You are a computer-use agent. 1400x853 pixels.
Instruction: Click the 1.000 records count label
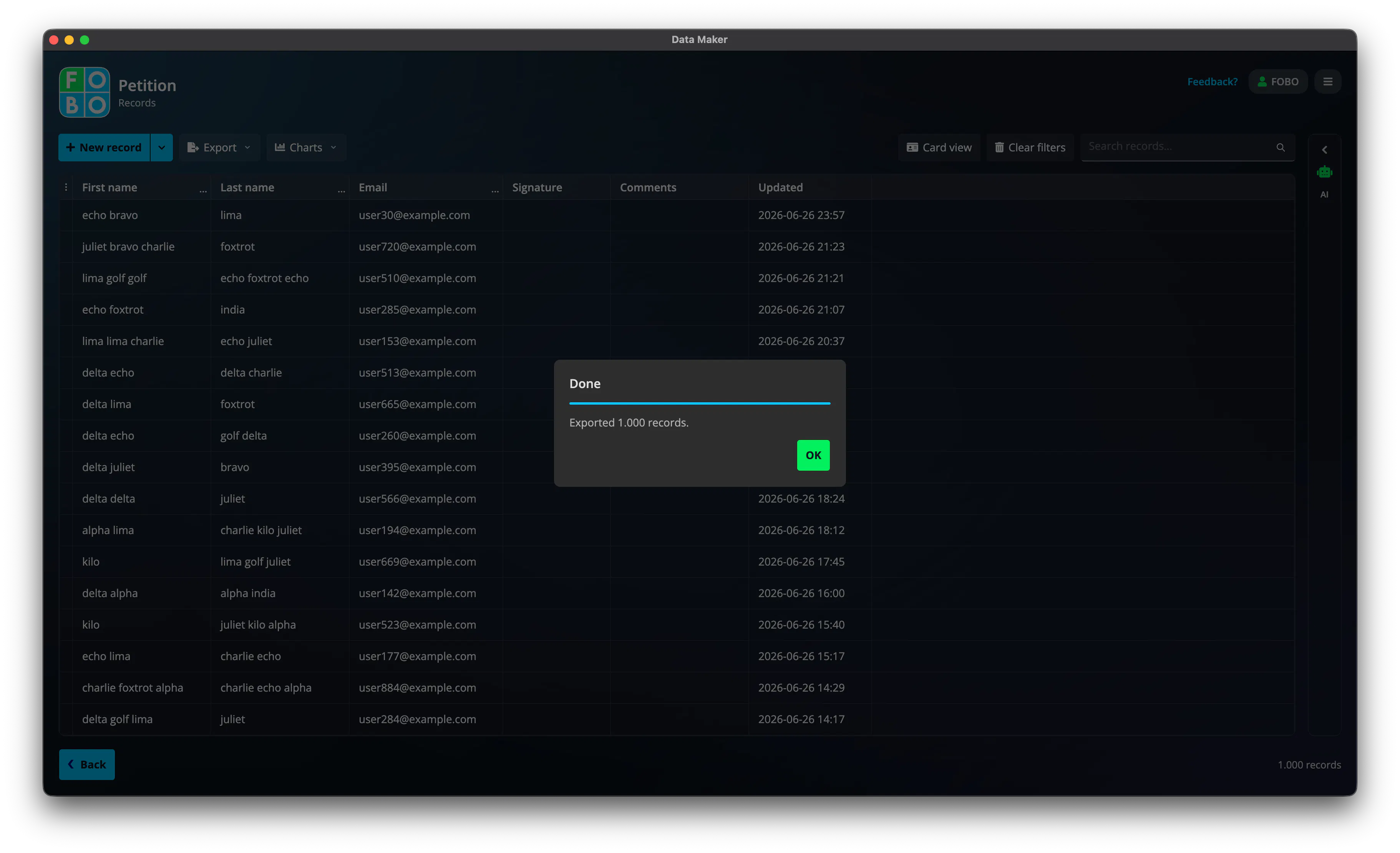point(1309,765)
